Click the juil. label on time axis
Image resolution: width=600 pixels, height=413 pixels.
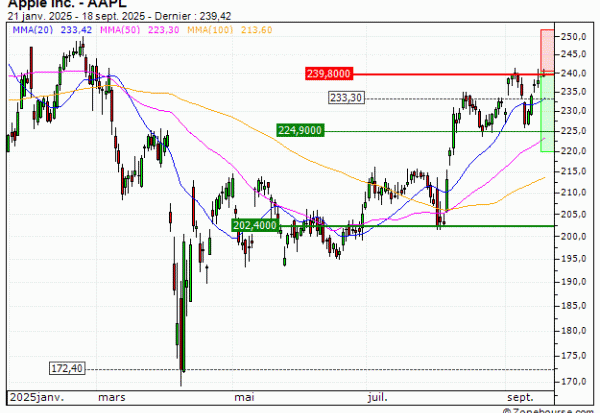(374, 395)
